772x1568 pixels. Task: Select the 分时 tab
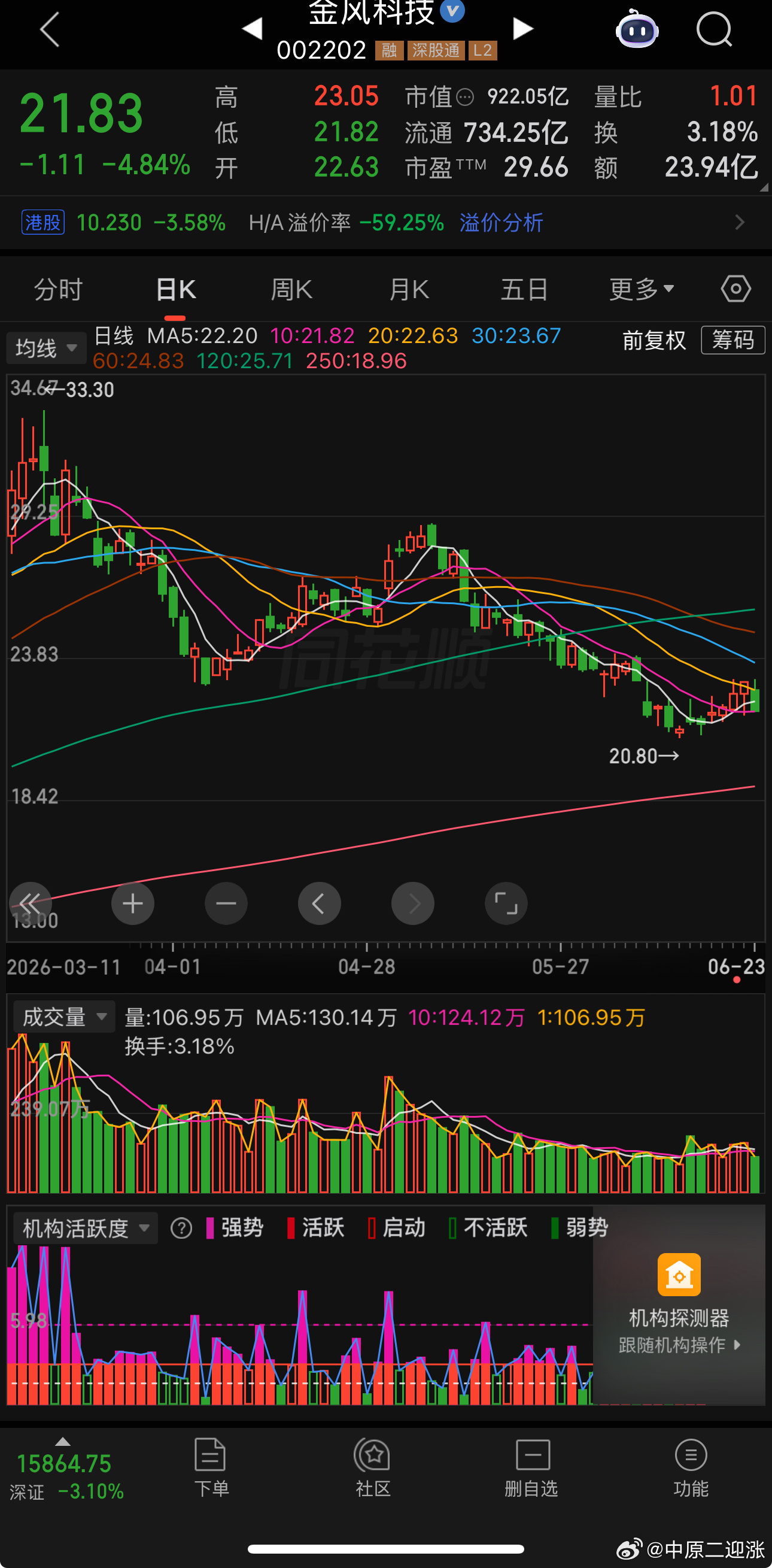point(59,289)
